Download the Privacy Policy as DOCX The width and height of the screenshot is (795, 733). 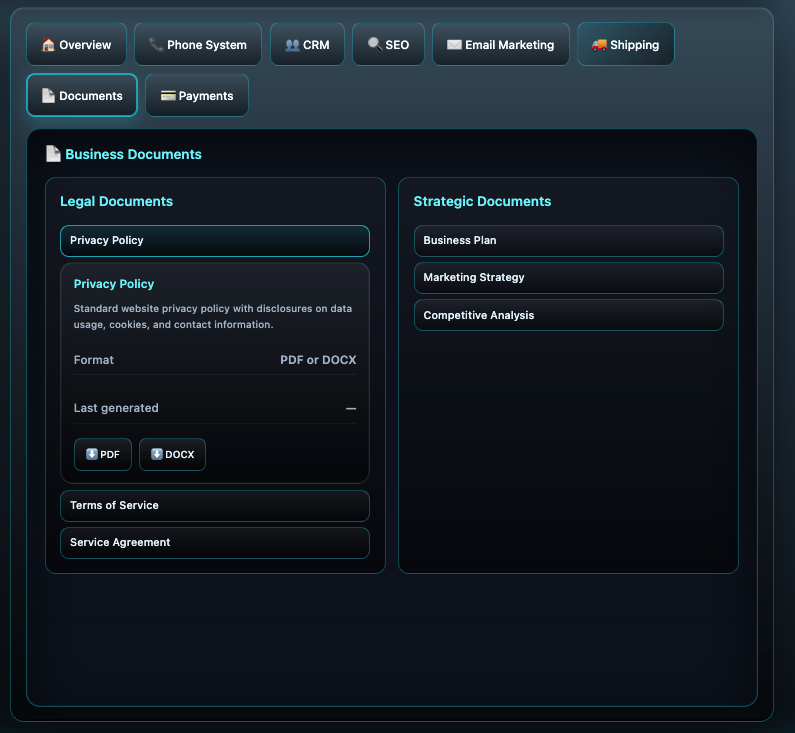(172, 455)
